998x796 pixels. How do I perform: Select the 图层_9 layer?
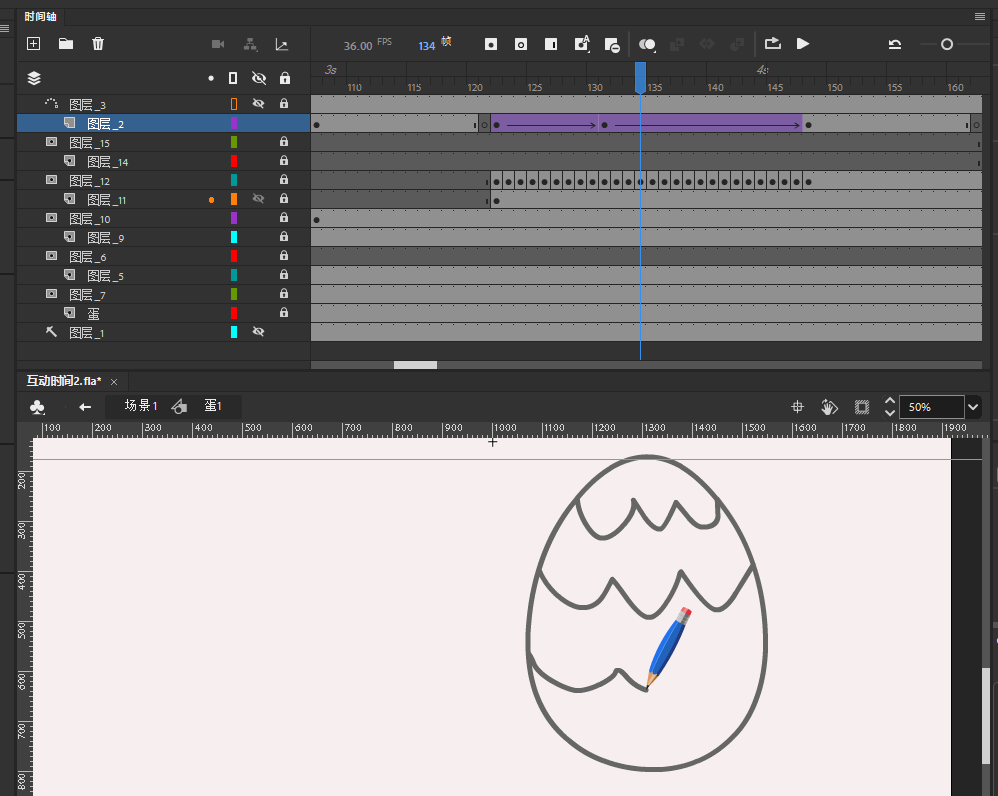coord(106,238)
